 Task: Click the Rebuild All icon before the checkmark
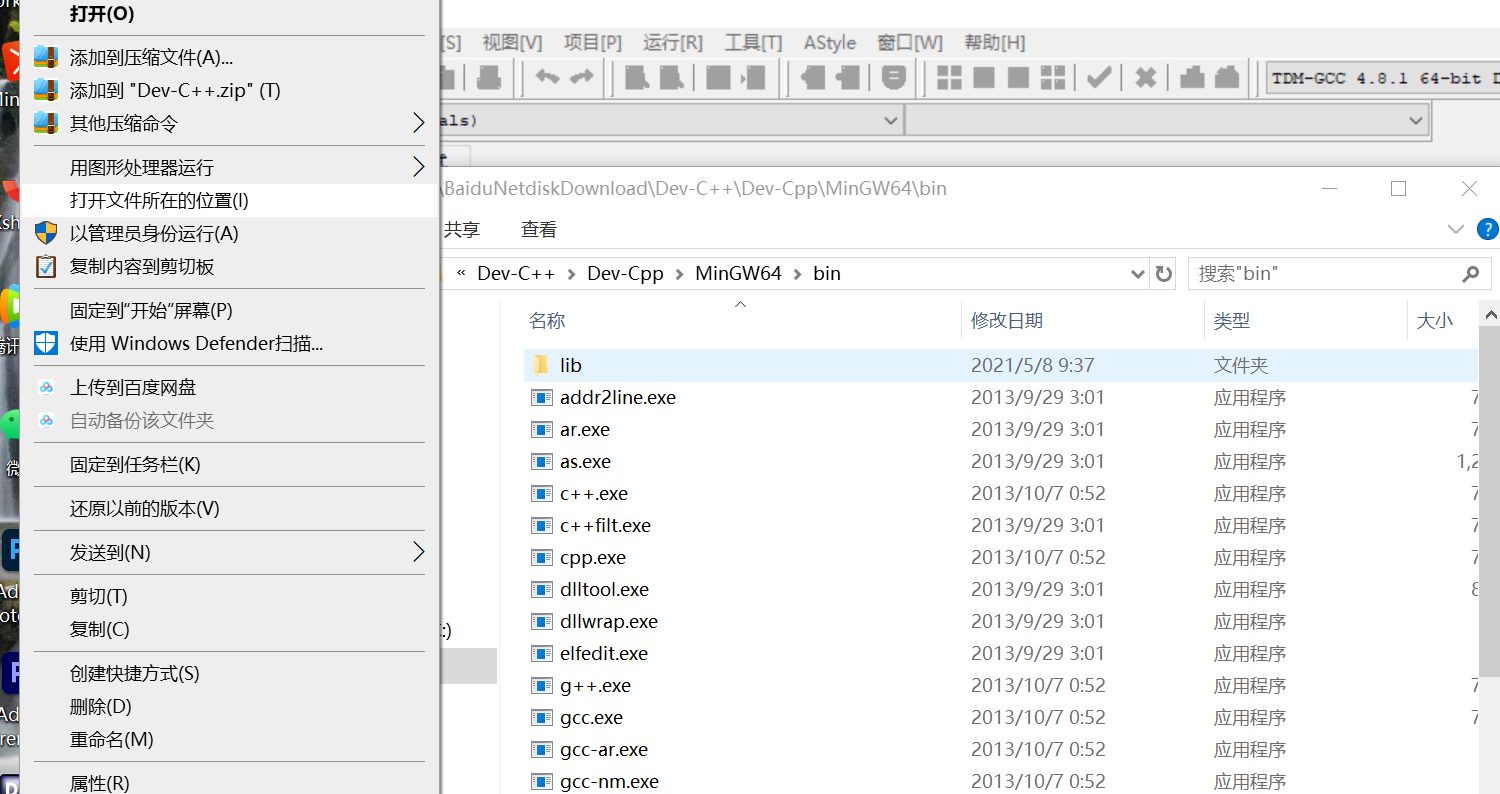tap(1053, 77)
